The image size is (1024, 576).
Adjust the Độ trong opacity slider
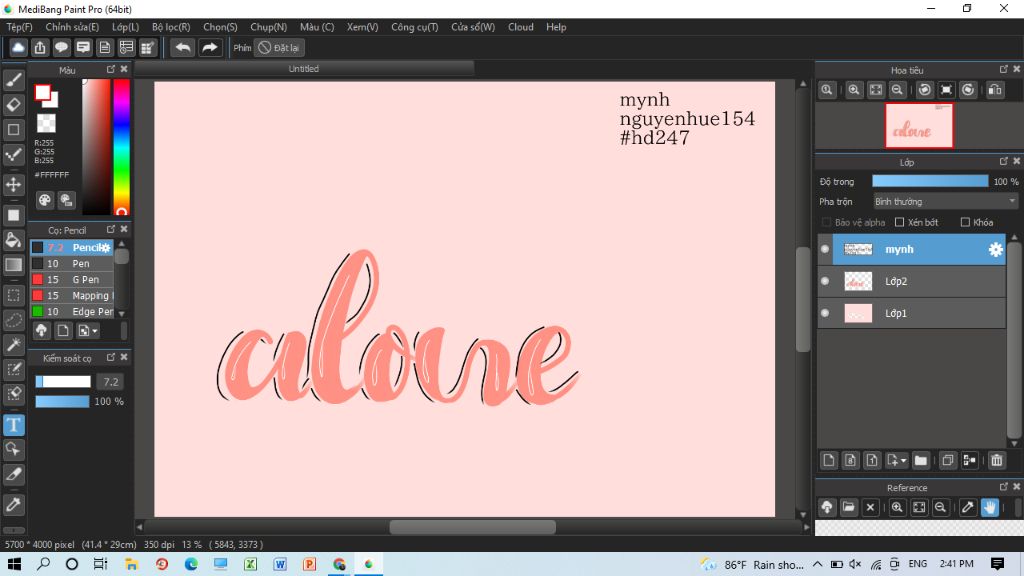point(930,182)
